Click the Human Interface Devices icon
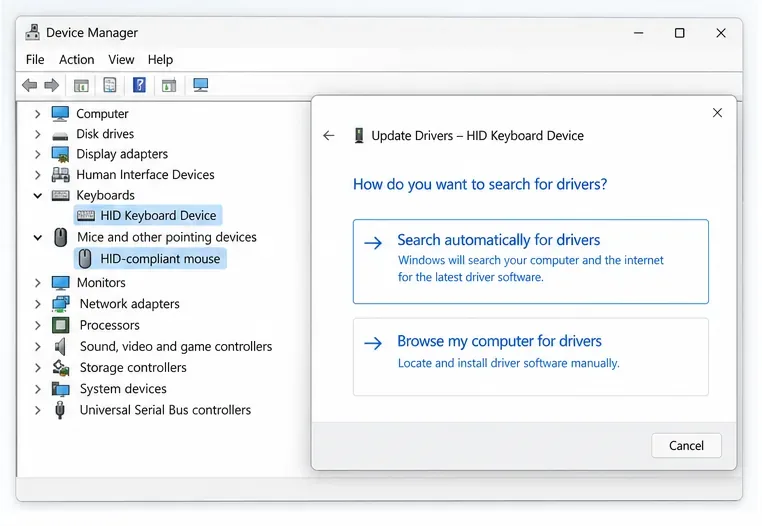This screenshot has height=526, width=762. pyautogui.click(x=60, y=175)
